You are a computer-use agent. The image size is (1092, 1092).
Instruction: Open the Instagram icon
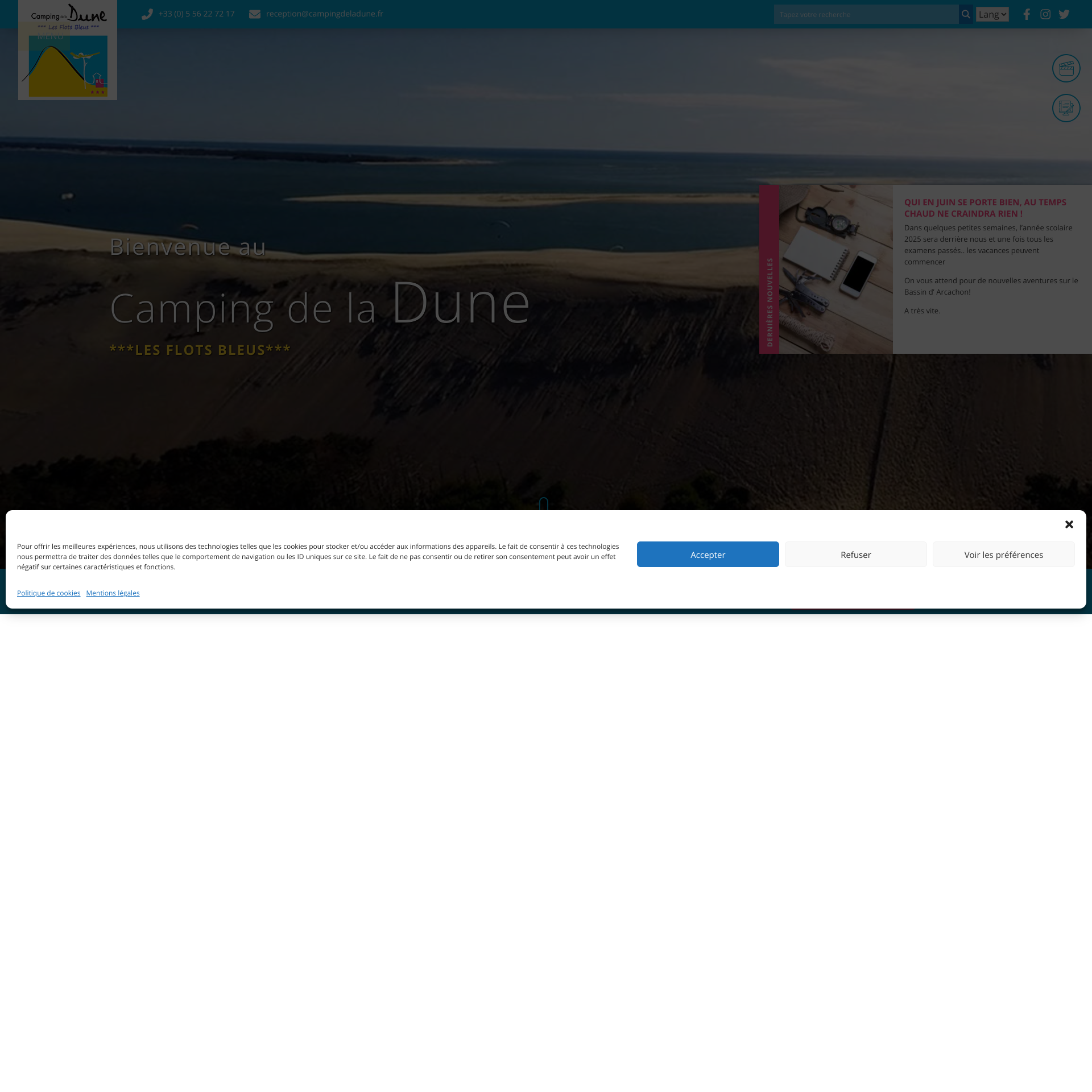pos(1045,14)
